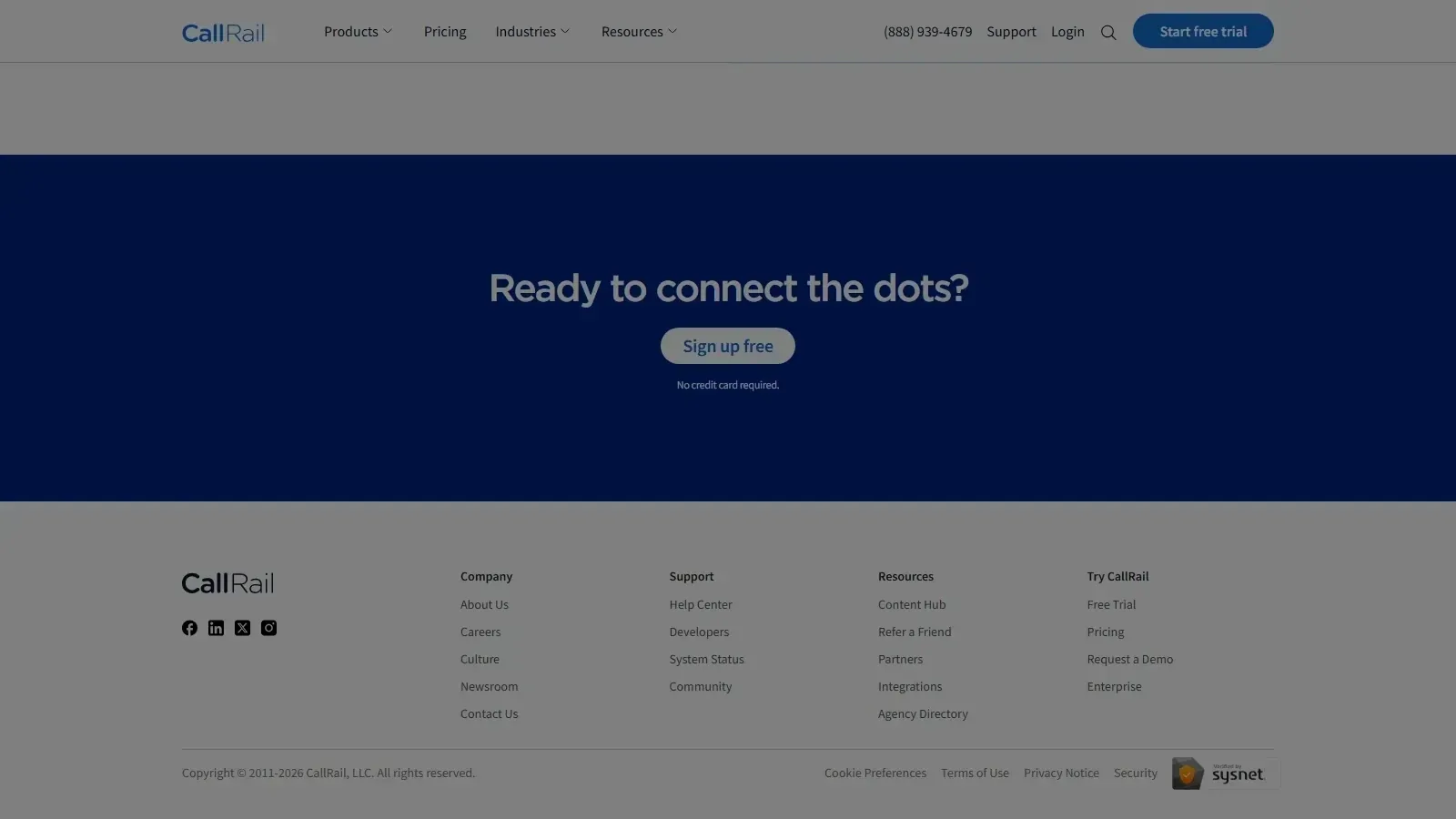
Task: Click the copyright notice text
Action: [x=329, y=773]
